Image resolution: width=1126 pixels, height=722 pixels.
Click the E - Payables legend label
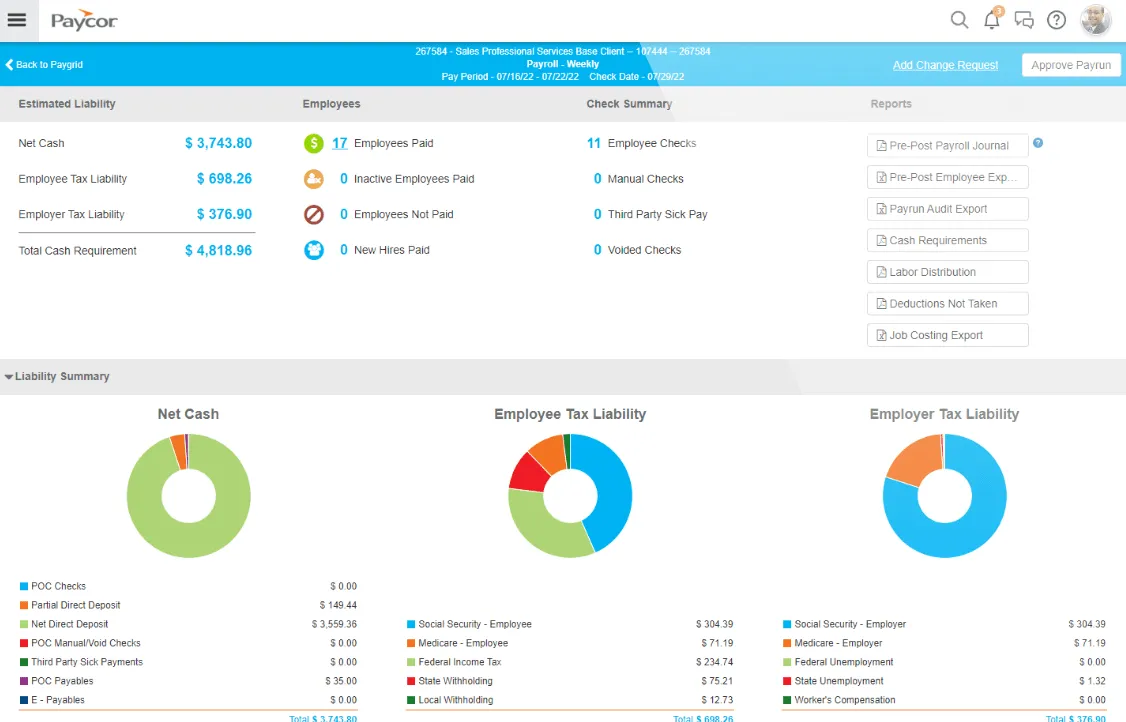point(57,700)
